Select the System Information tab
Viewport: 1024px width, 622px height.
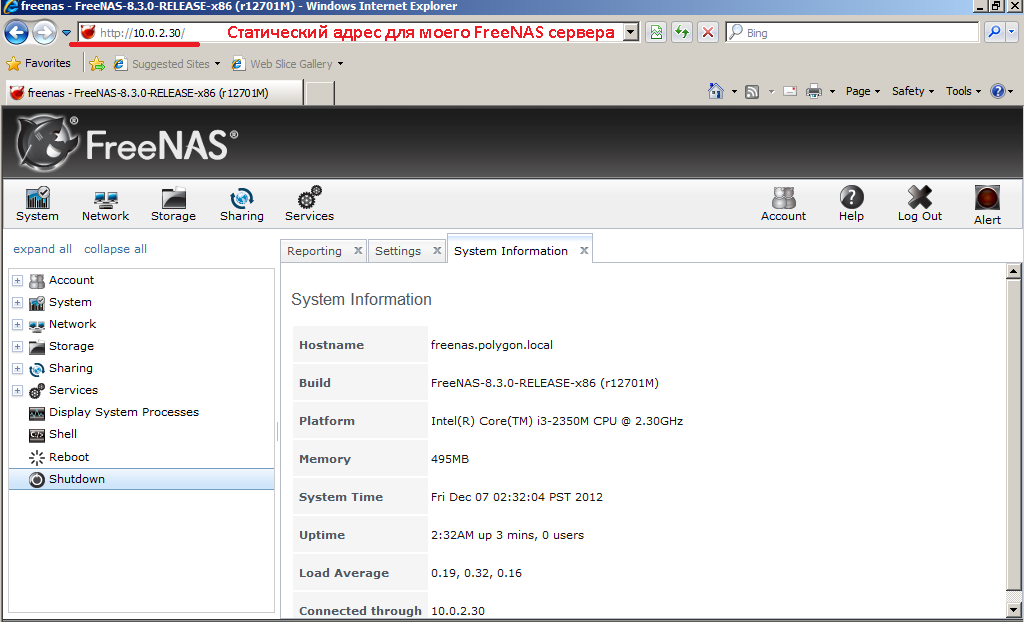(511, 251)
